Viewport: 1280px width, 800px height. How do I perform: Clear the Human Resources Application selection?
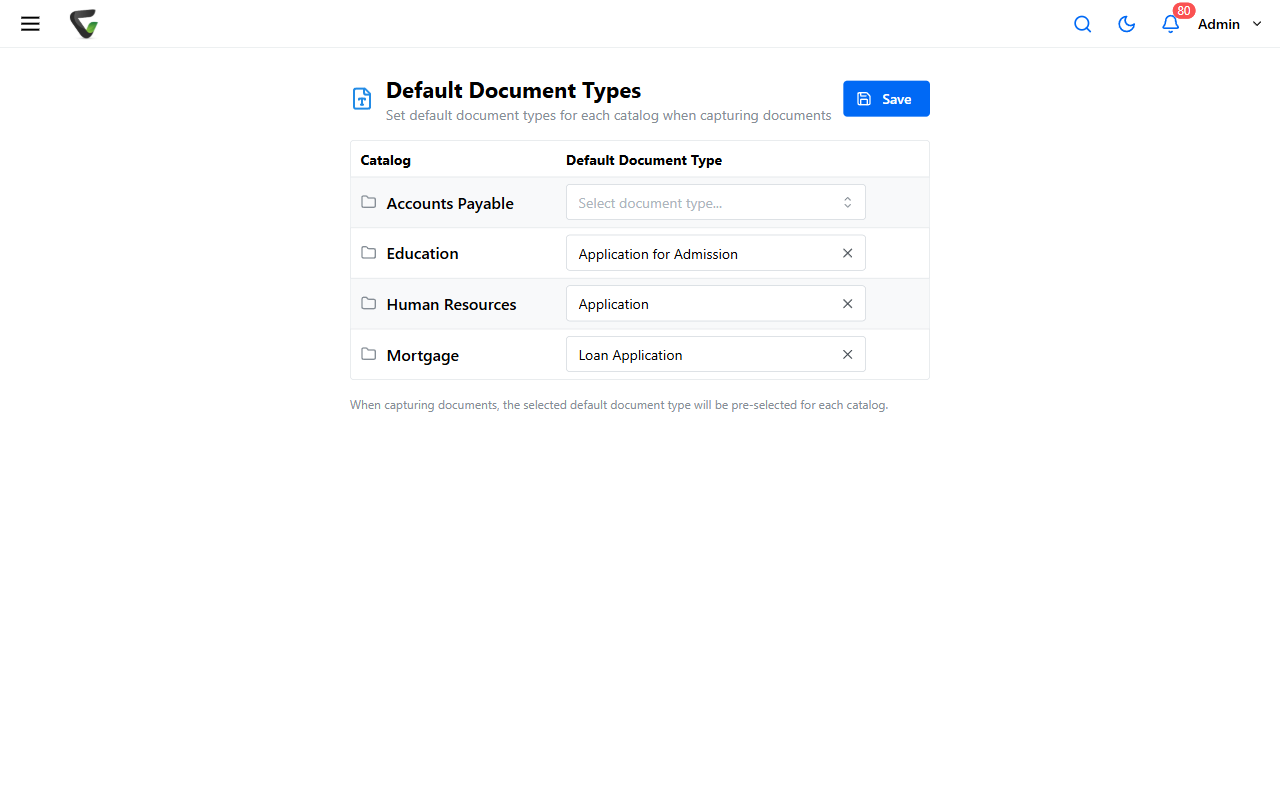(x=847, y=304)
